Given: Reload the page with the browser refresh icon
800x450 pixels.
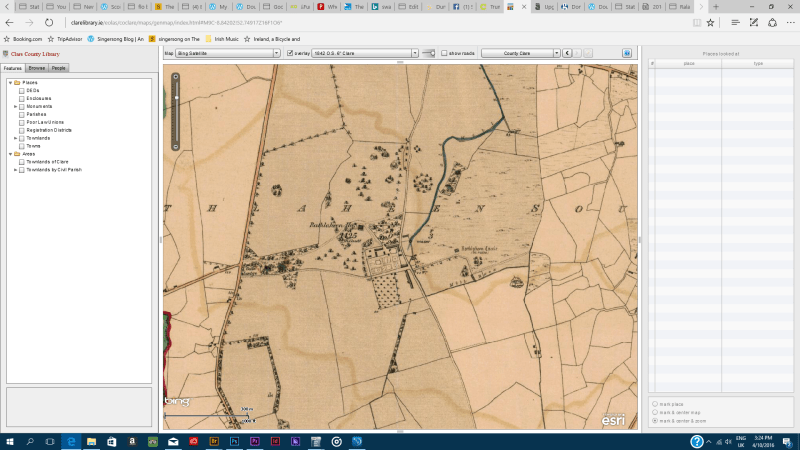Looking at the screenshot, I should pos(48,21).
